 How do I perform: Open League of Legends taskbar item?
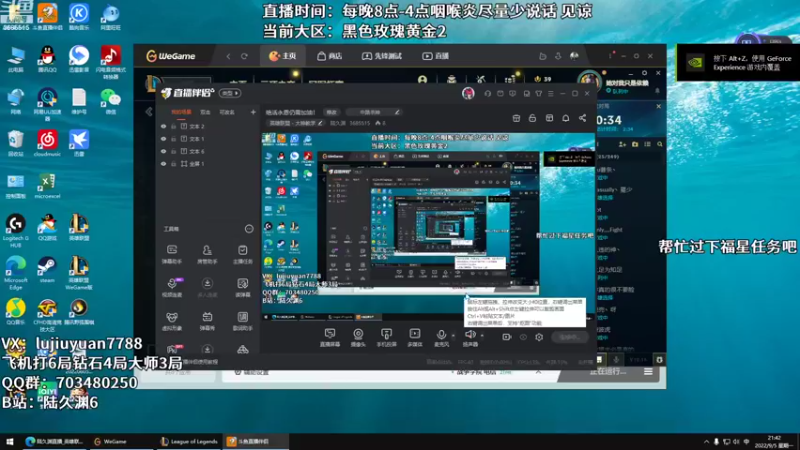[x=189, y=442]
